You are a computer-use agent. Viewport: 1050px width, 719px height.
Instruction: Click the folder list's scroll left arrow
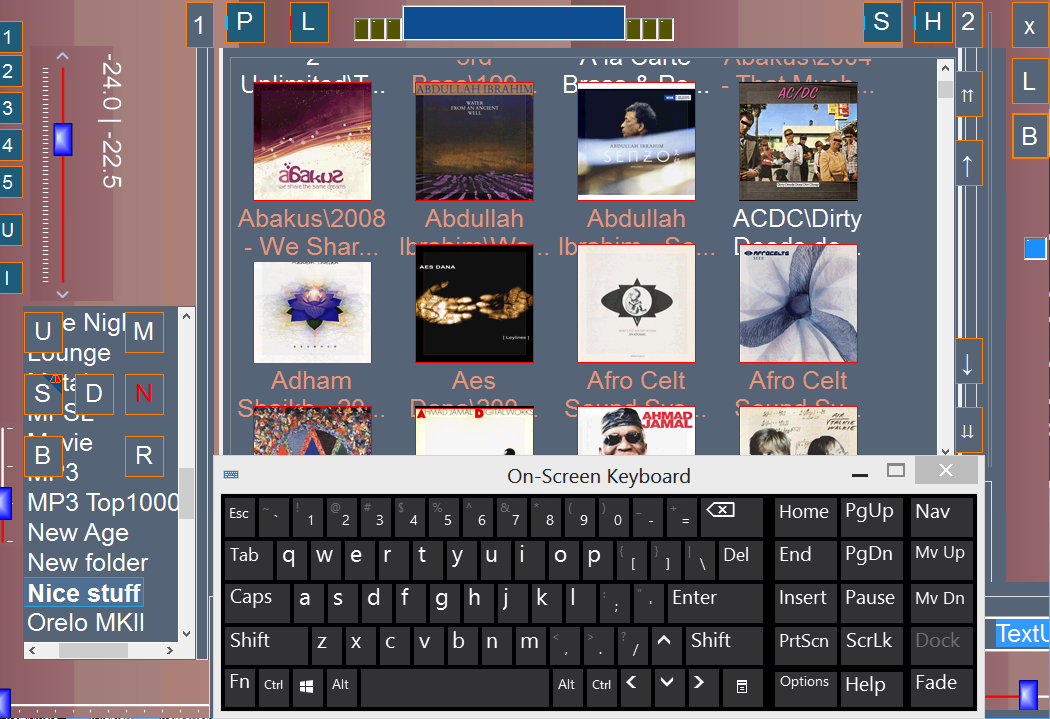point(32,650)
